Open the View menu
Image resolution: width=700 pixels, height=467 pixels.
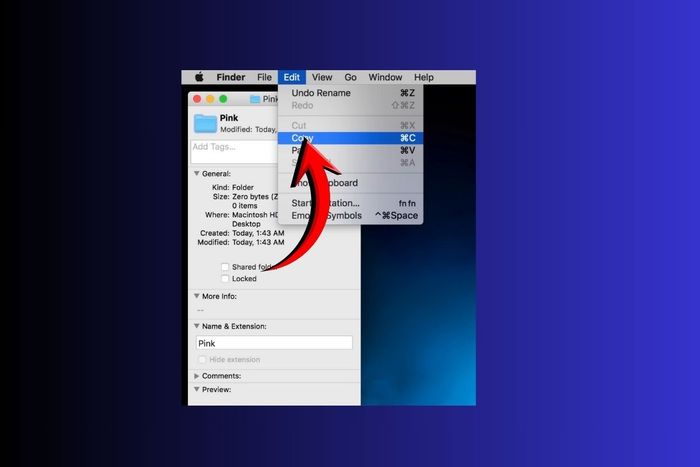point(322,77)
